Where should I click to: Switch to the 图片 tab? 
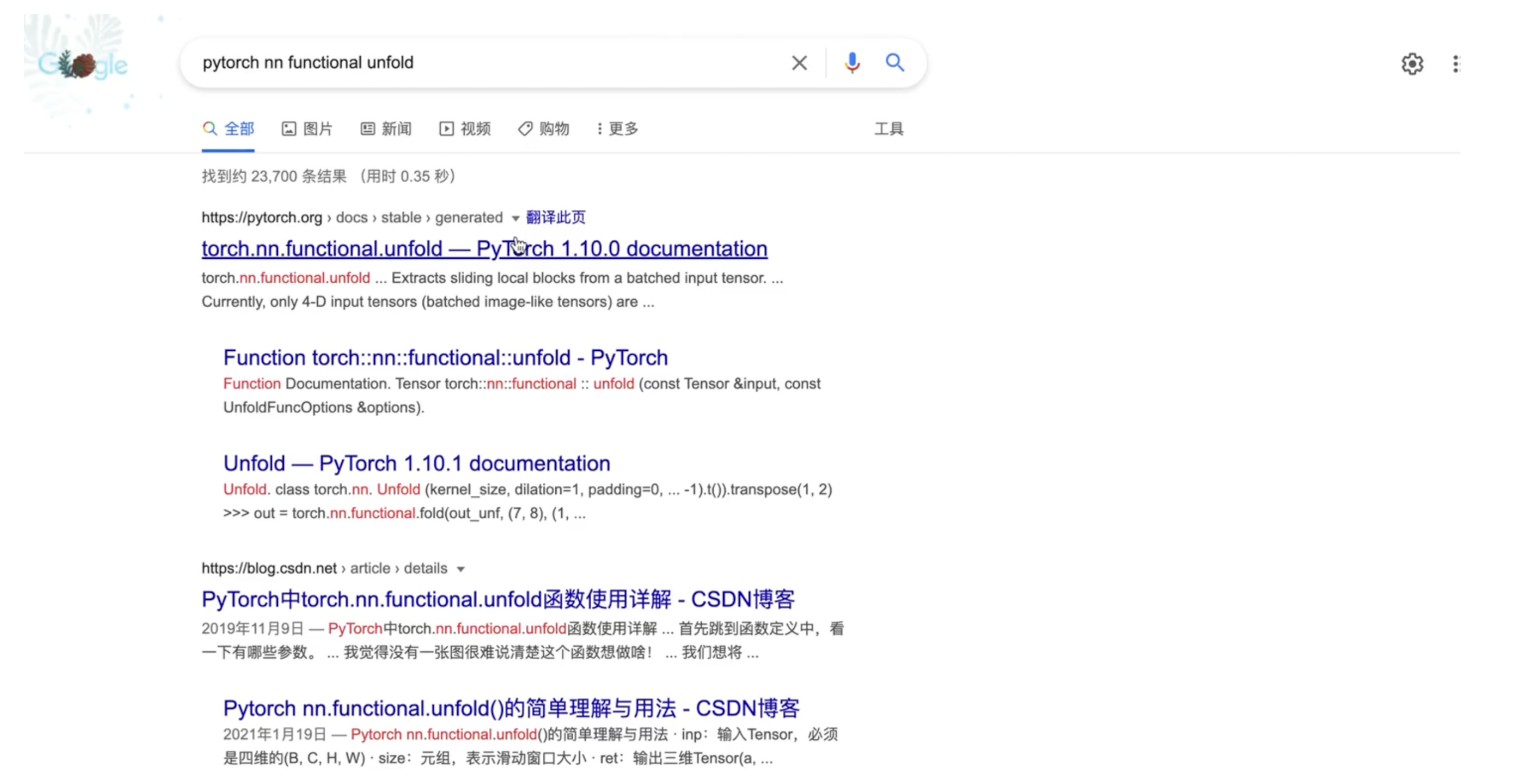pyautogui.click(x=306, y=129)
